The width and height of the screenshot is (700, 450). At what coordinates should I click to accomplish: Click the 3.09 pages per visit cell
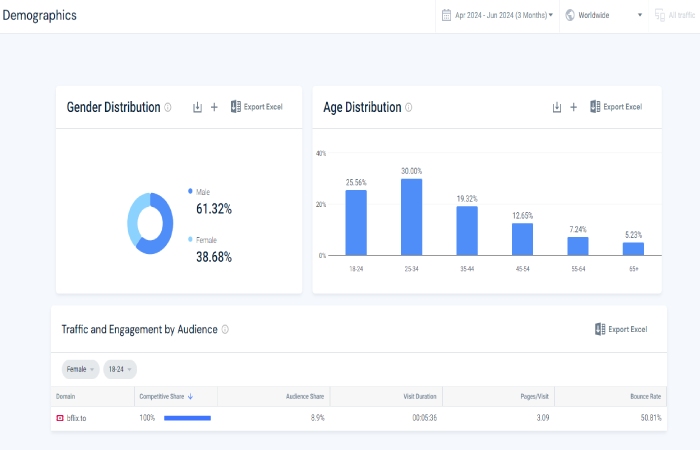(543, 418)
